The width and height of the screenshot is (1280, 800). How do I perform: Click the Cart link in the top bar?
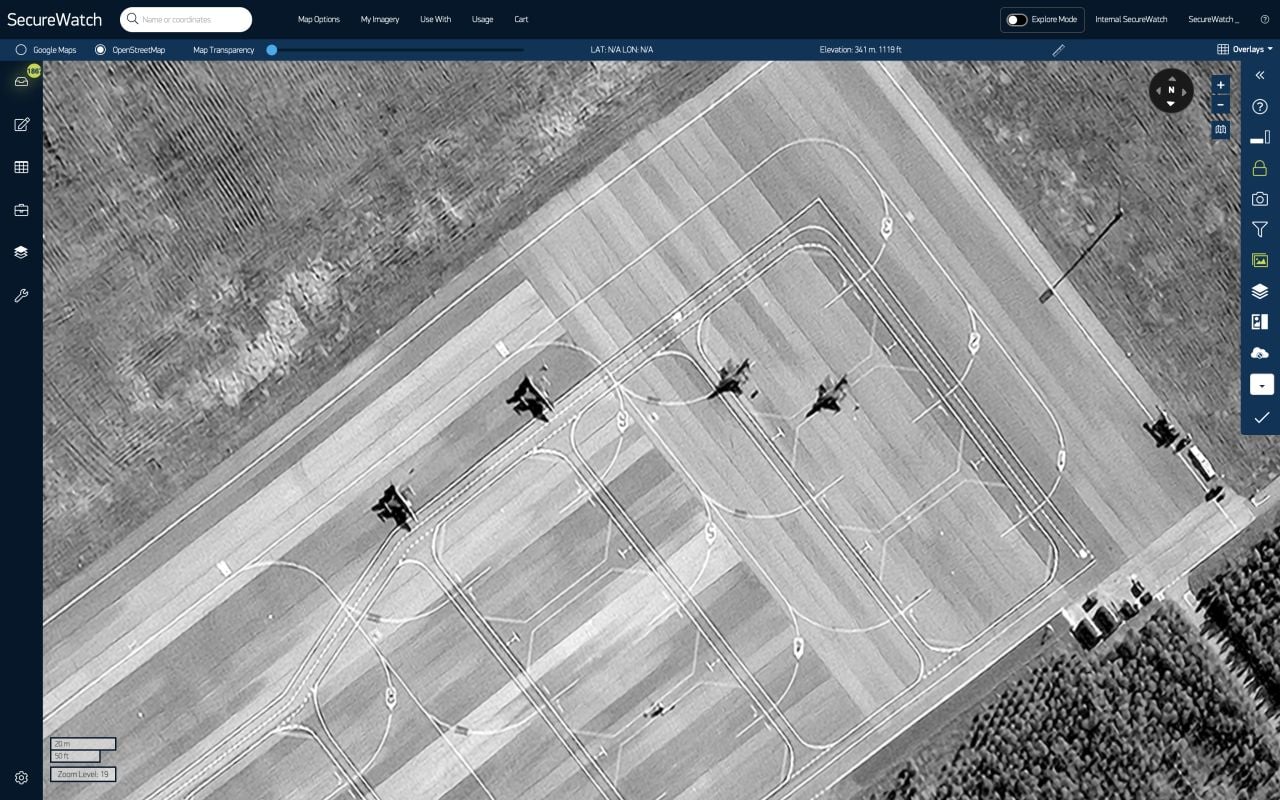tap(520, 19)
